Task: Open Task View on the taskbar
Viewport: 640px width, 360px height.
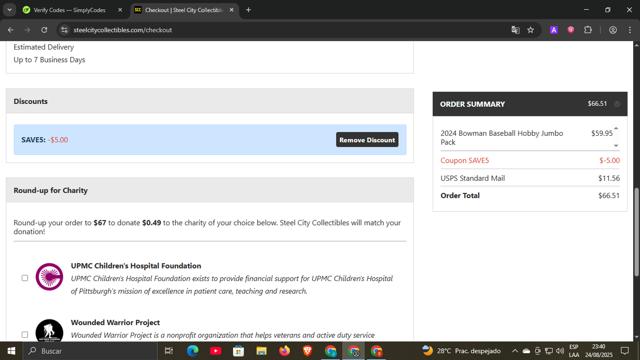Action: pos(169,351)
